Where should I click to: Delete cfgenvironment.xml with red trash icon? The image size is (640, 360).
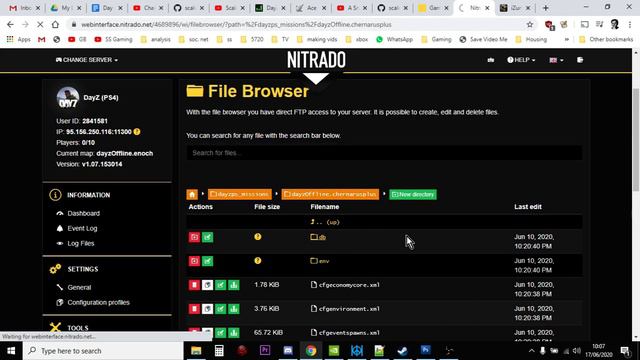pyautogui.click(x=194, y=309)
